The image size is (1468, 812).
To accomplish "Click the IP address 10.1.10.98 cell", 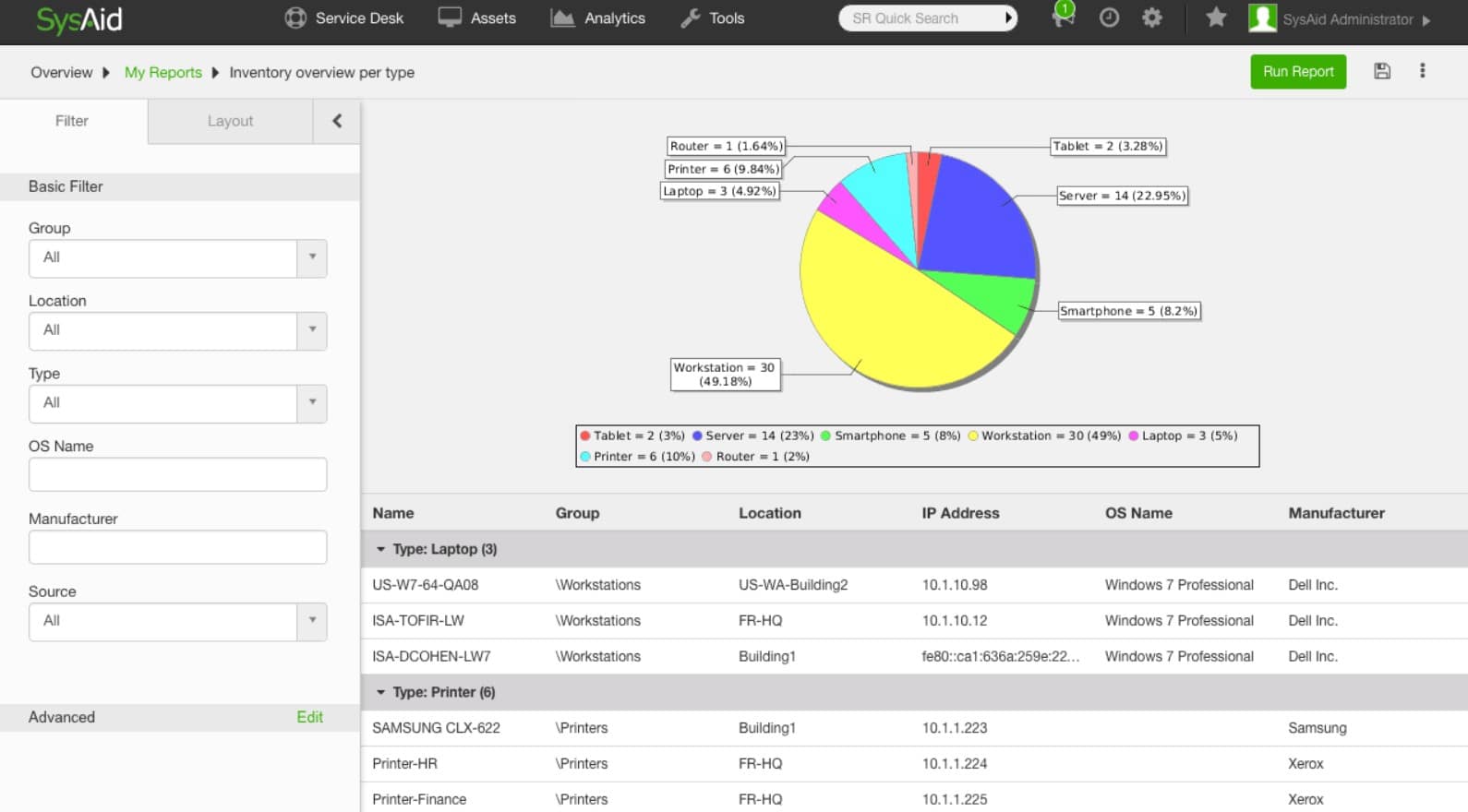I will (955, 585).
